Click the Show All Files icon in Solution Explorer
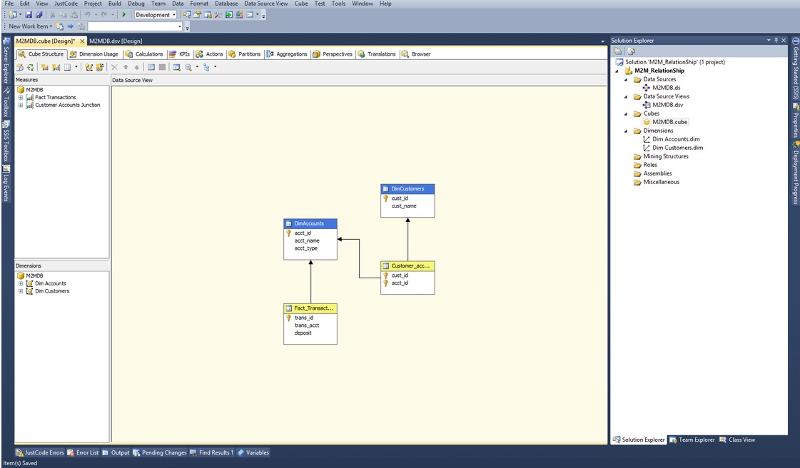This screenshot has height=468, width=800. click(x=631, y=52)
